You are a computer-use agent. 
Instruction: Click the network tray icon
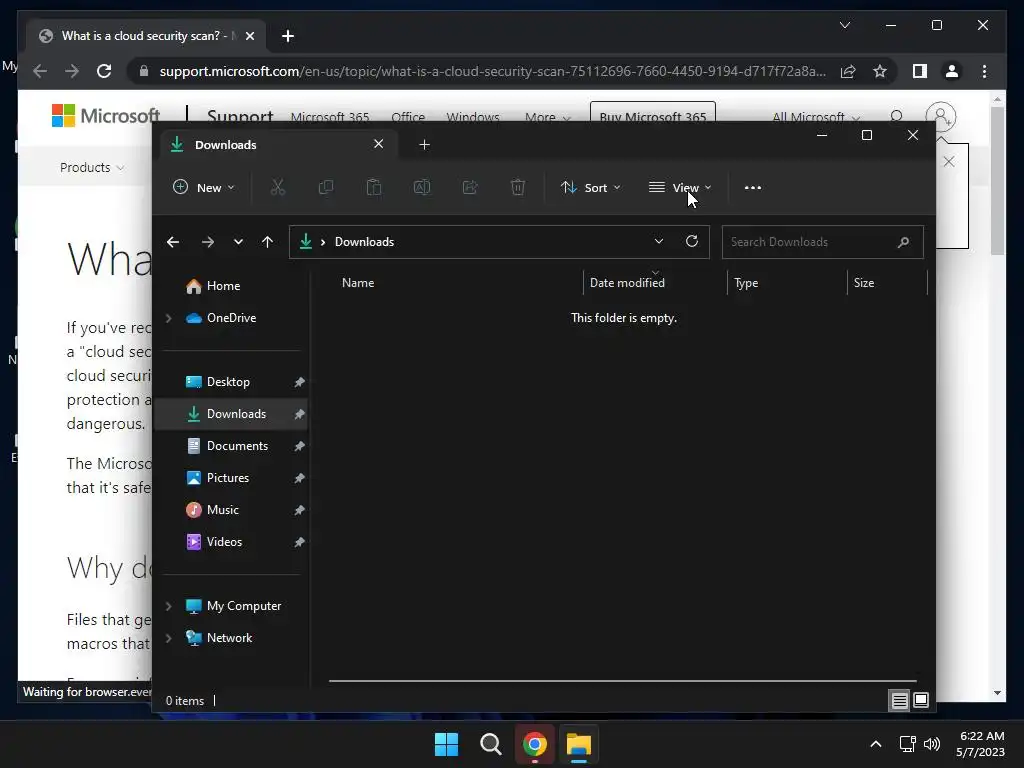tap(907, 744)
